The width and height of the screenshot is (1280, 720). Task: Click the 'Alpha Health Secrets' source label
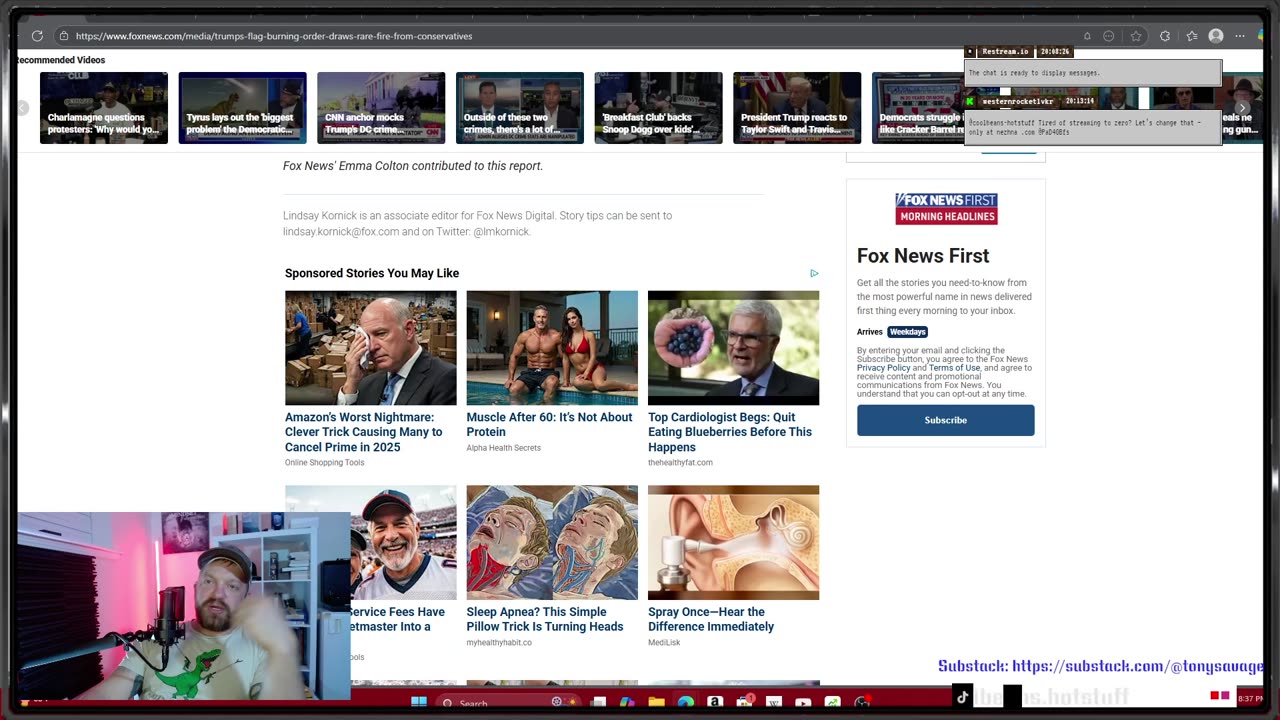click(503, 448)
